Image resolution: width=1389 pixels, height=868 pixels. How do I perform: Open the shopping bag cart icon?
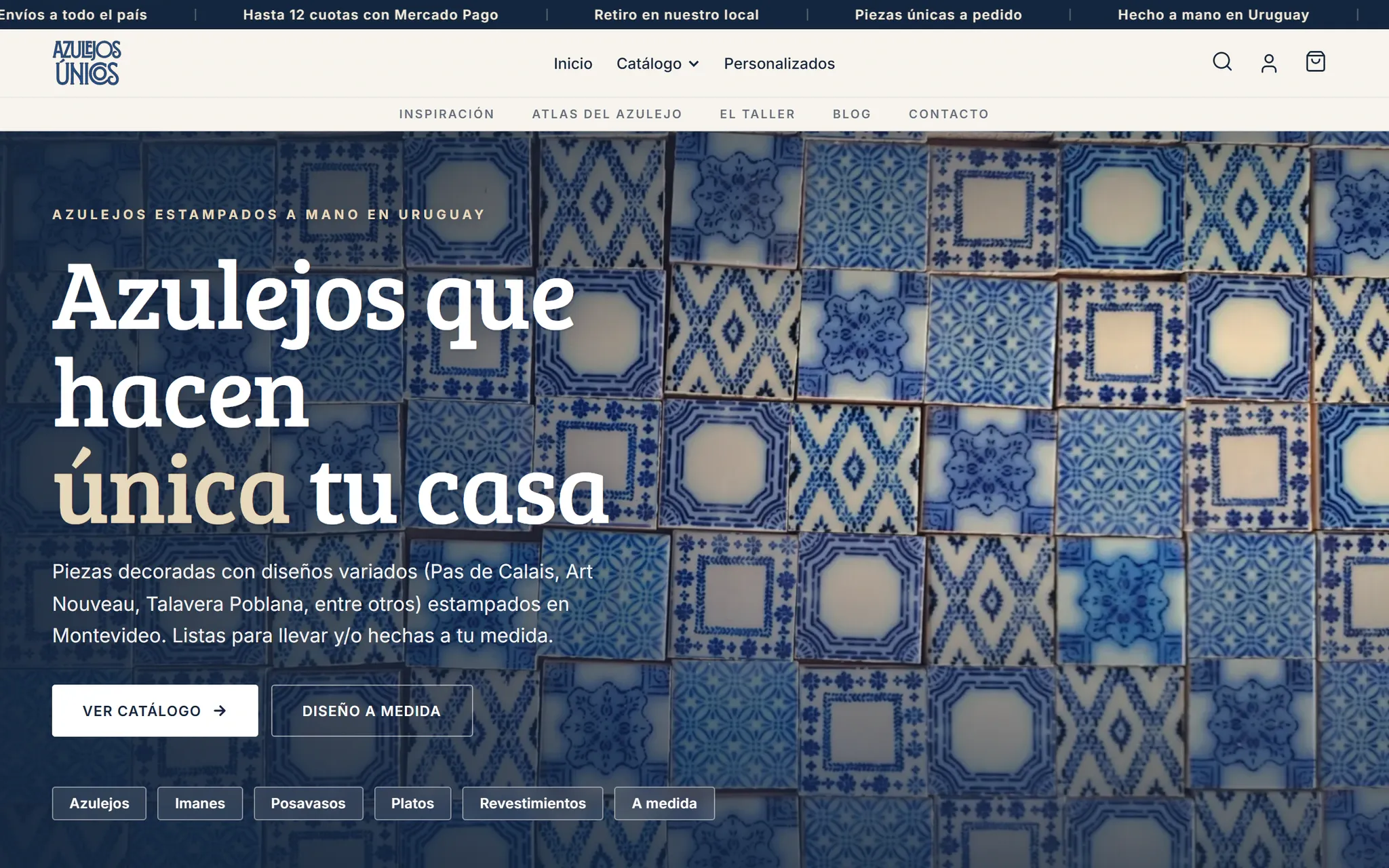[1315, 62]
